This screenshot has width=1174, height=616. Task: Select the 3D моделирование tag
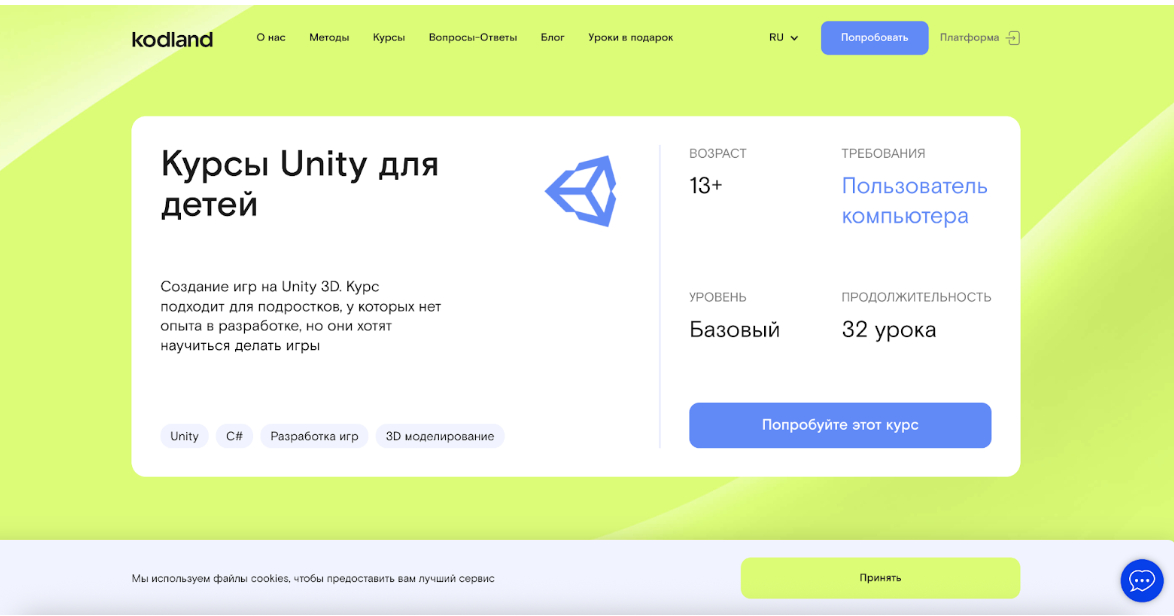pyautogui.click(x=440, y=436)
